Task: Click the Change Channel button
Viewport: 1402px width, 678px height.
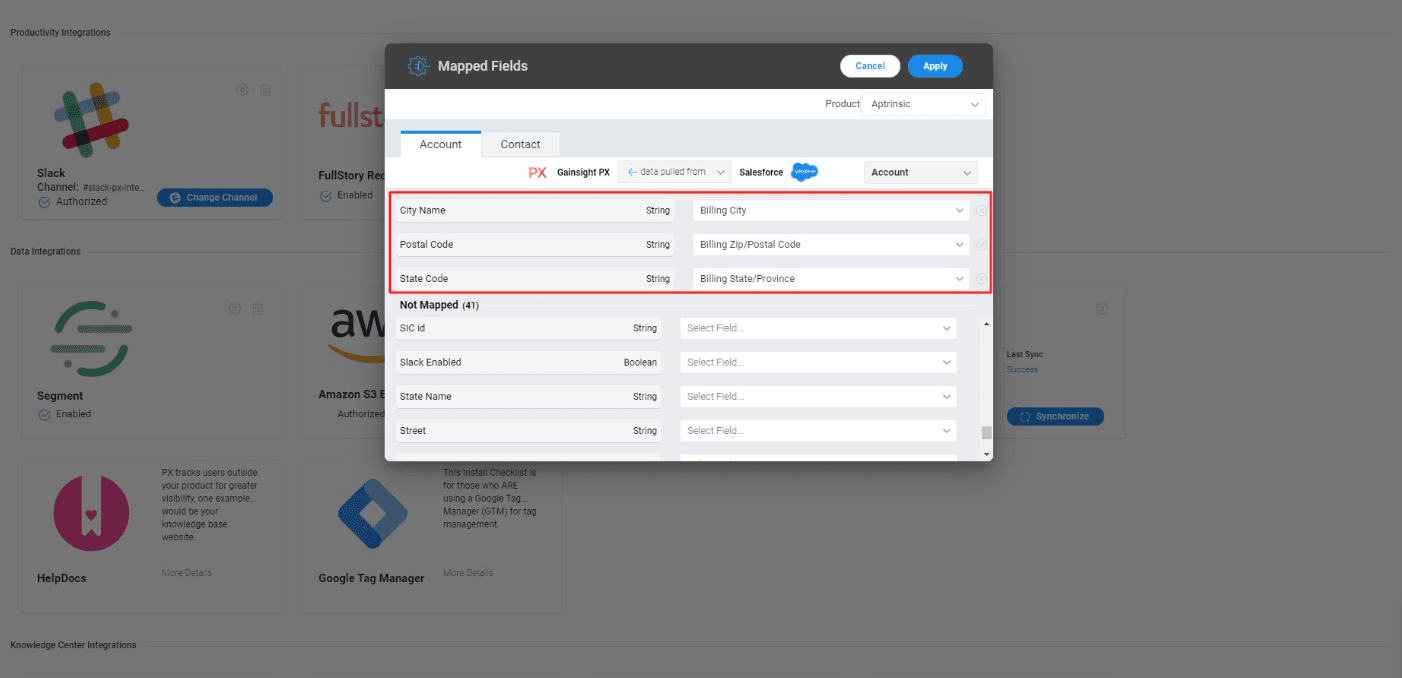Action: (x=215, y=198)
